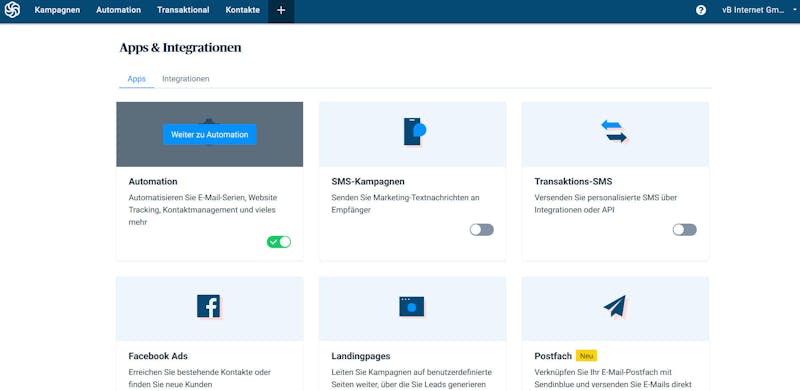The width and height of the screenshot is (800, 391).
Task: Disable the Automation toggle switch
Action: [279, 242]
